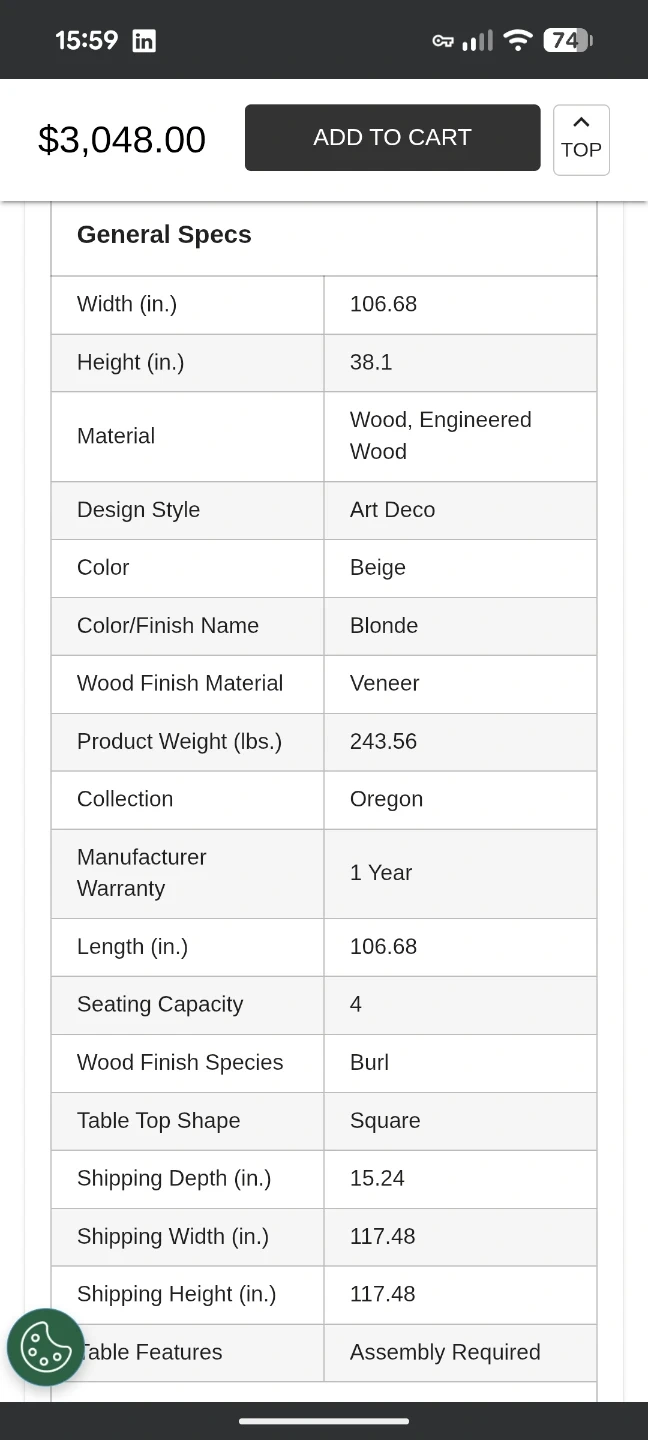Tap the $3,048.00 price

122,139
